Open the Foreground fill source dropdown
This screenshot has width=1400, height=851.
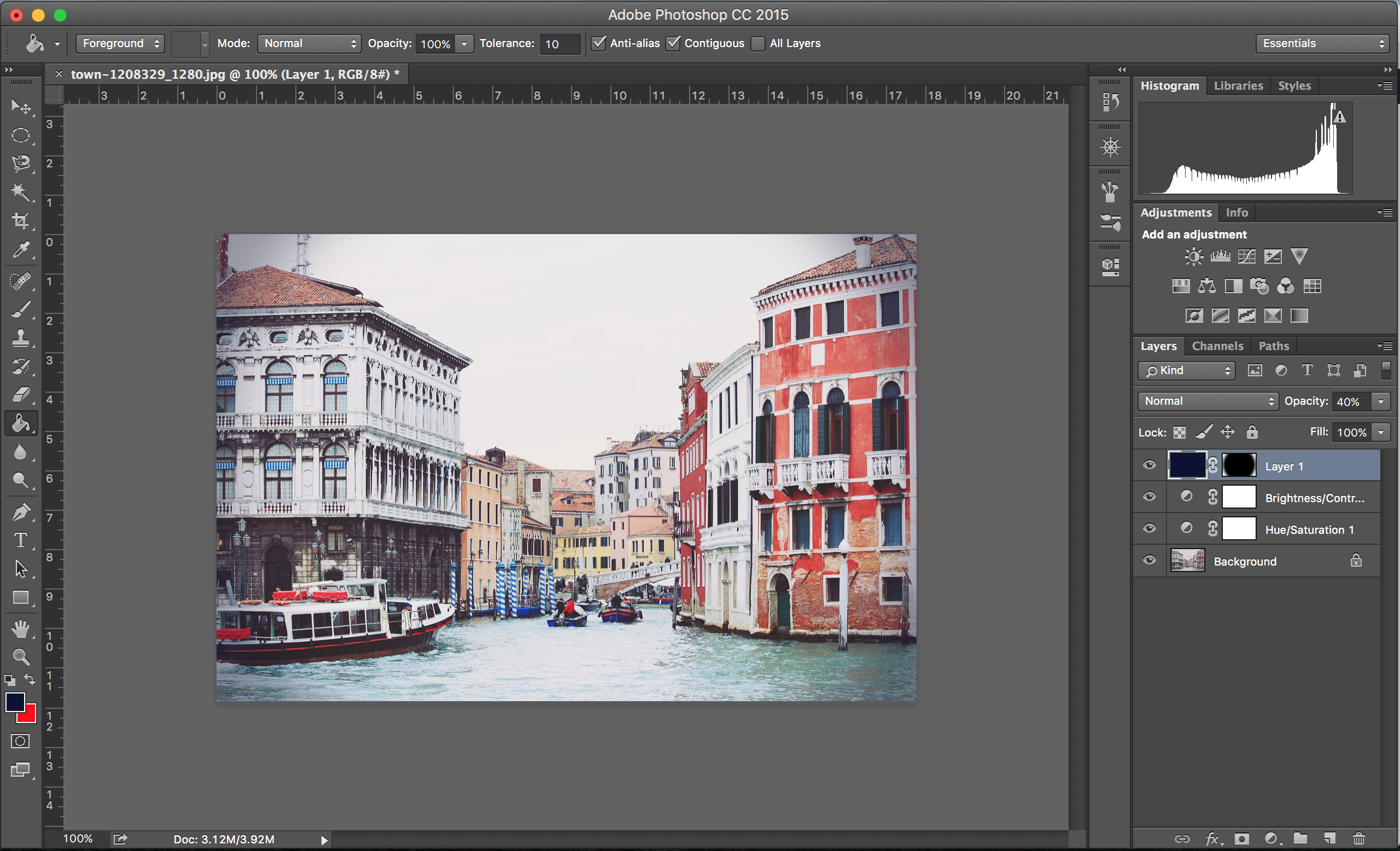[120, 43]
